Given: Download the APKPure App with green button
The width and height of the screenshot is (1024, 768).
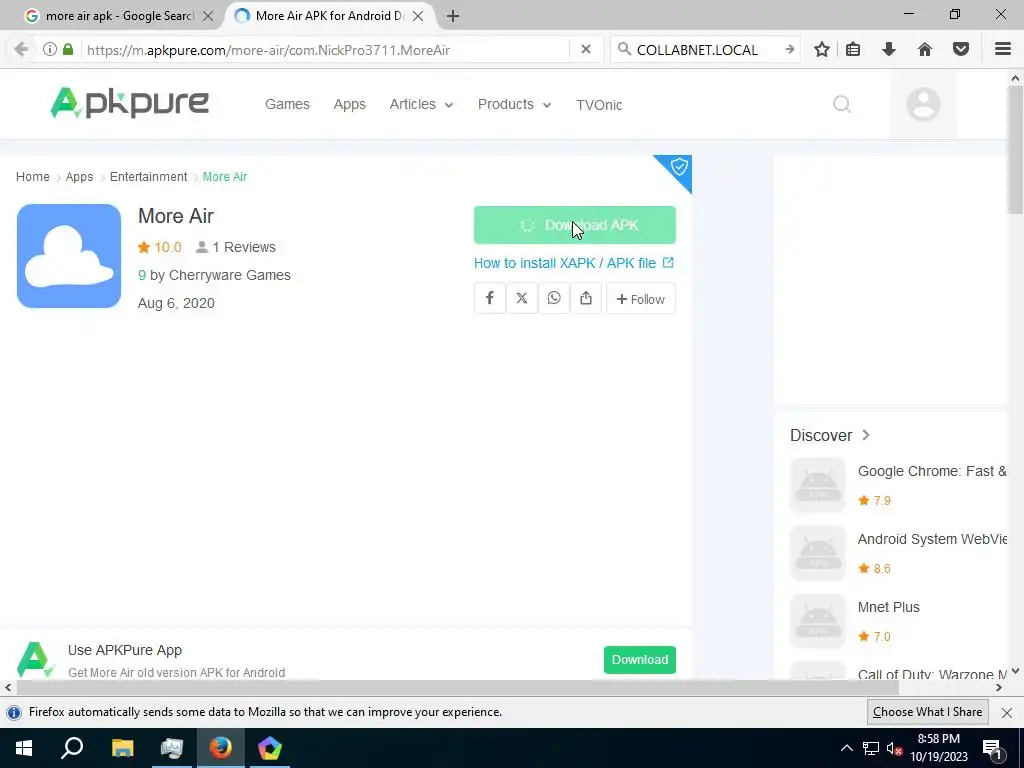Looking at the screenshot, I should pyautogui.click(x=639, y=660).
